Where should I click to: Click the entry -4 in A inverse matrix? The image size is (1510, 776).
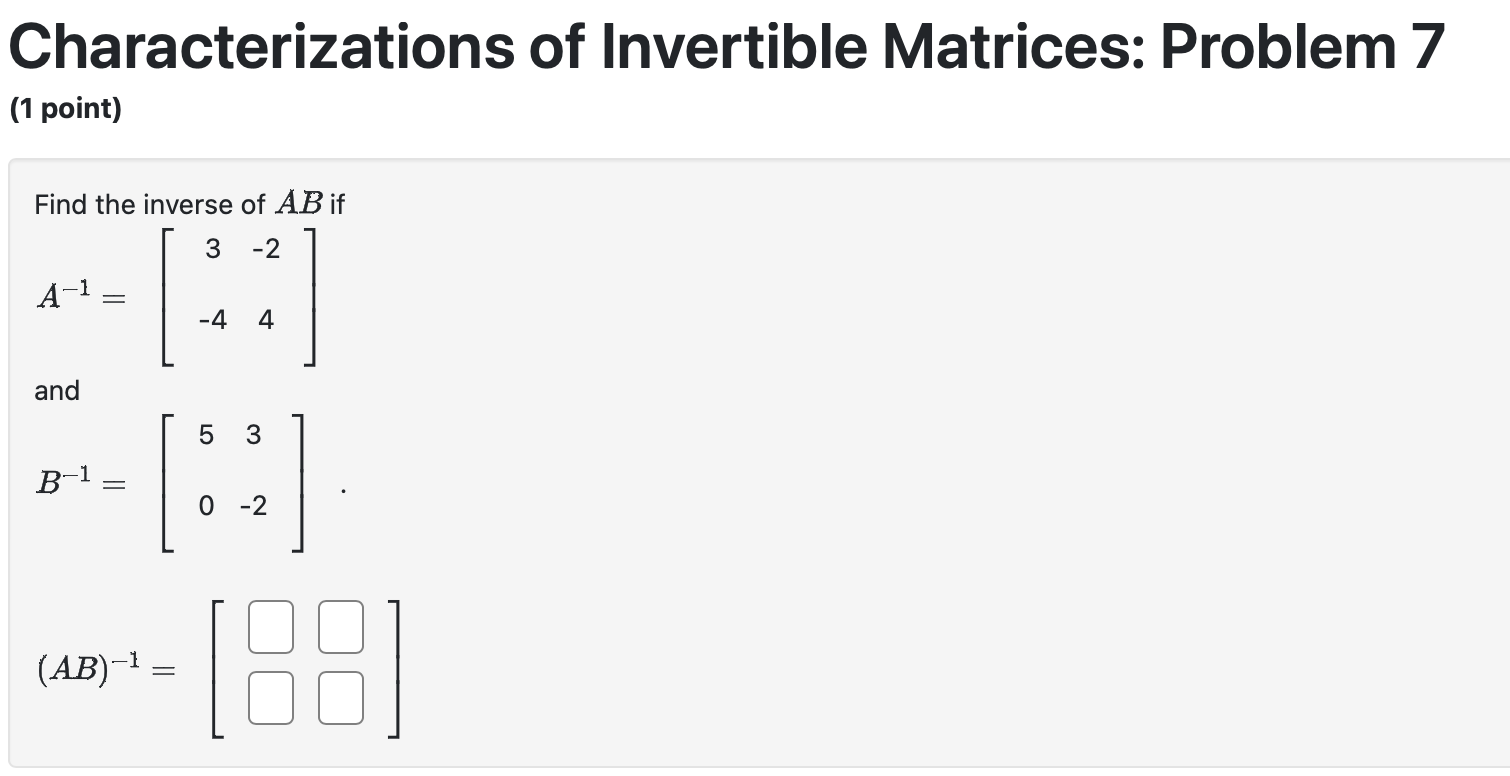[x=213, y=320]
